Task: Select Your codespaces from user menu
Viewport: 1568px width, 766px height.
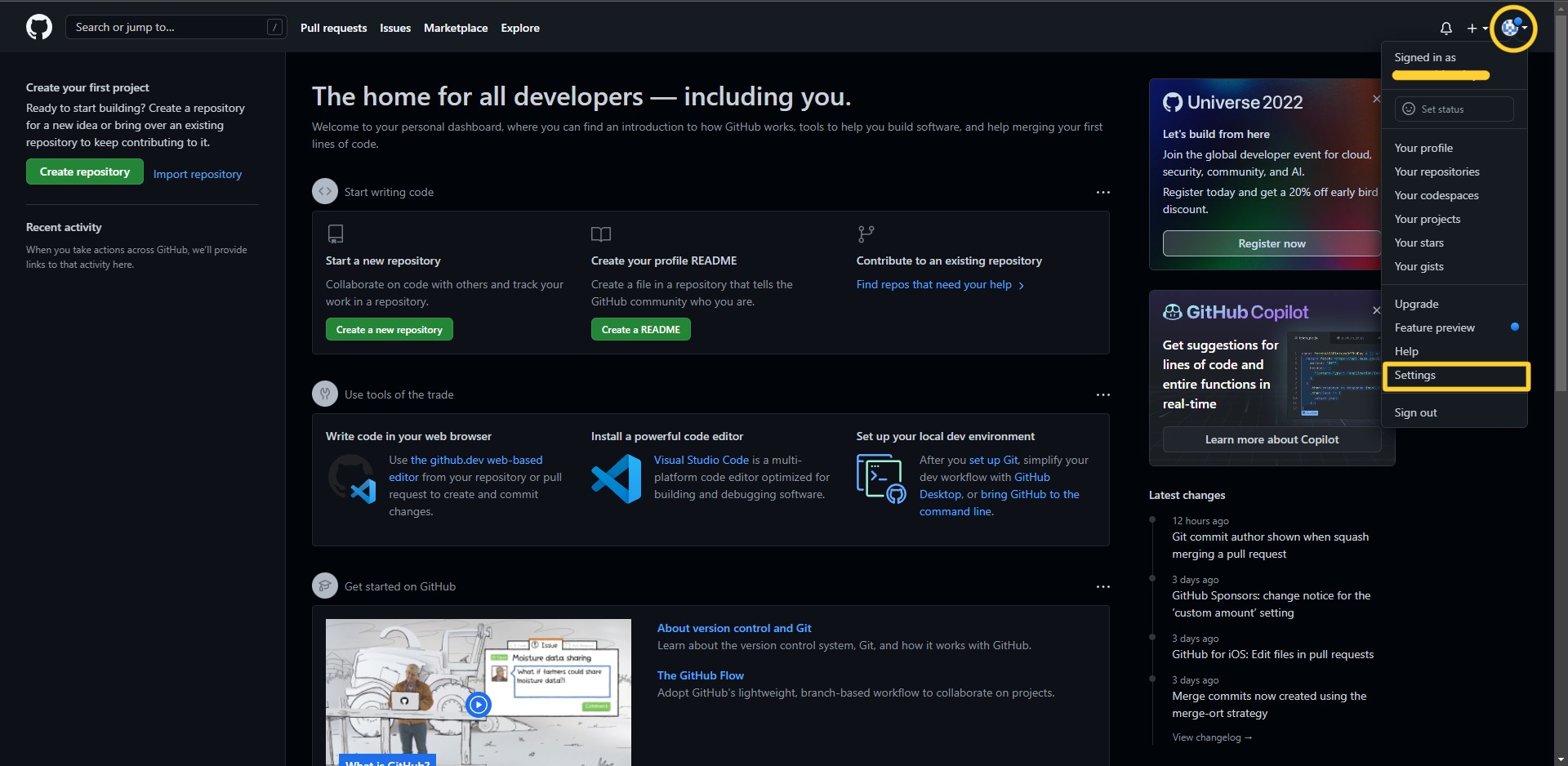Action: [x=1454, y=195]
